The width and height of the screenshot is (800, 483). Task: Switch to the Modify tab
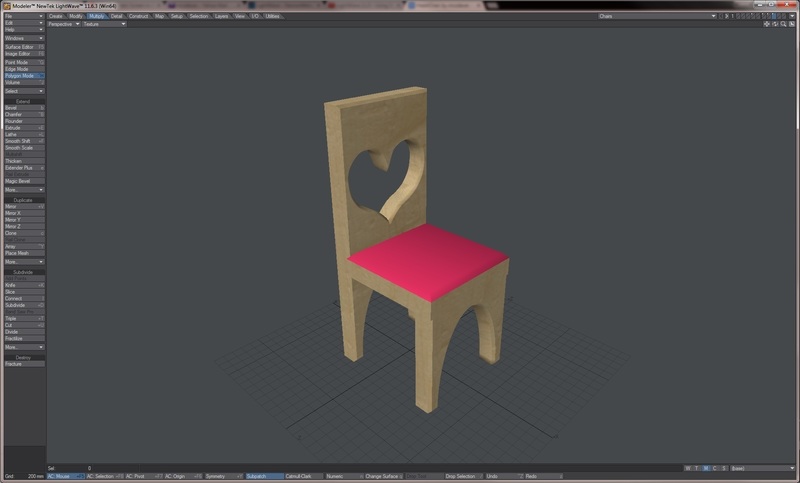tap(76, 16)
